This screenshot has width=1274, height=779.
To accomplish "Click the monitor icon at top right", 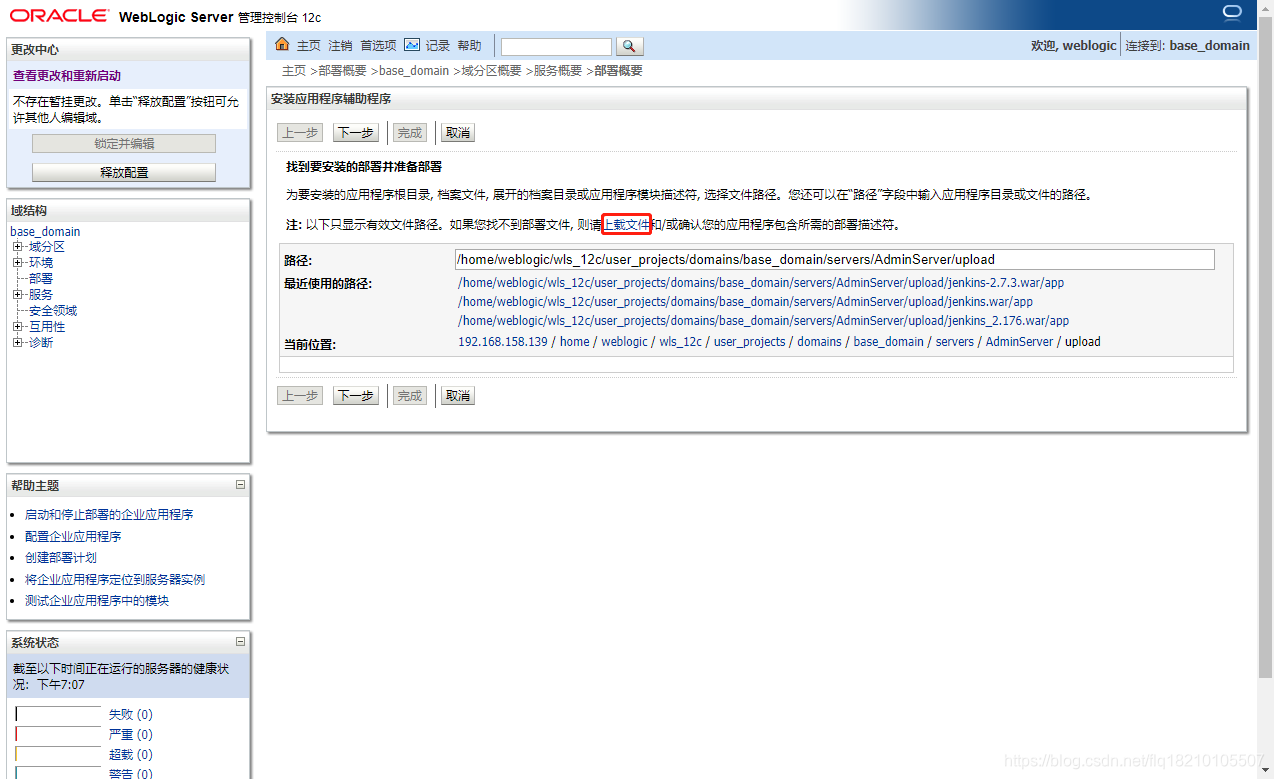I will [x=1231, y=13].
